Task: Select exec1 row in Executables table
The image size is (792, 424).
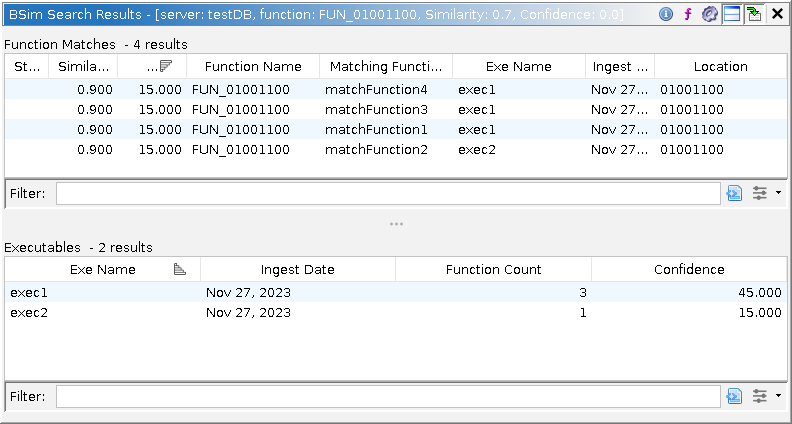Action: pos(100,292)
